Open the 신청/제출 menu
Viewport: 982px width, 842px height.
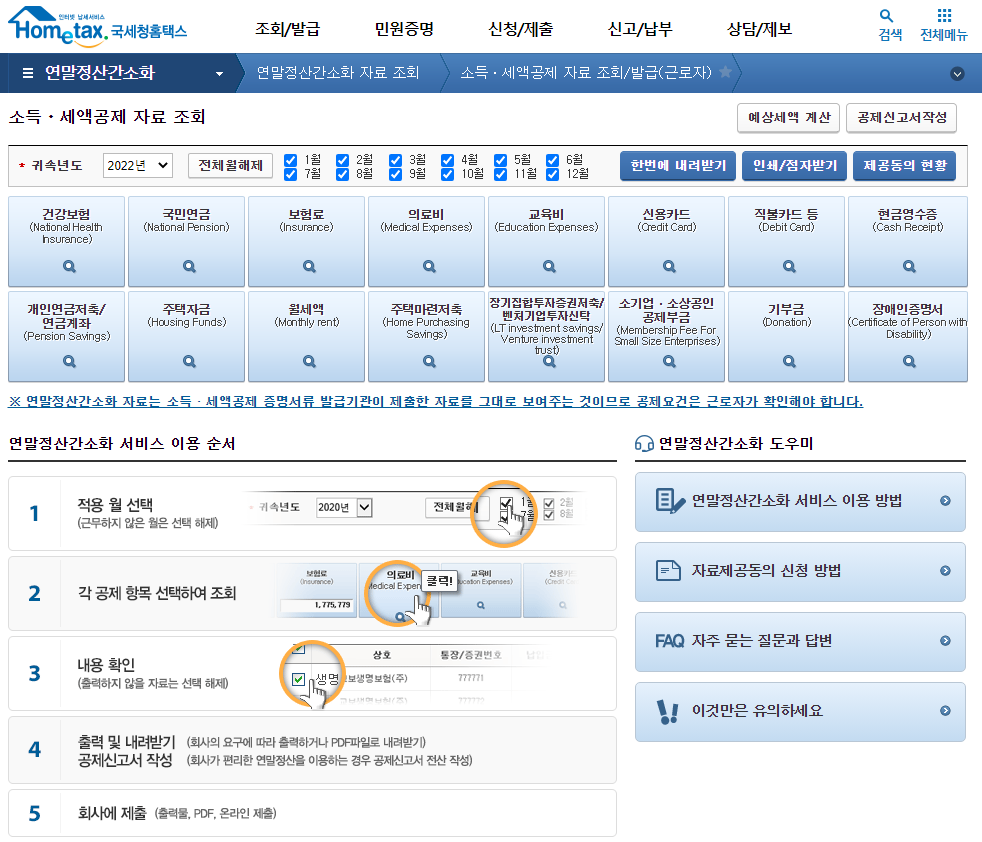tap(521, 29)
